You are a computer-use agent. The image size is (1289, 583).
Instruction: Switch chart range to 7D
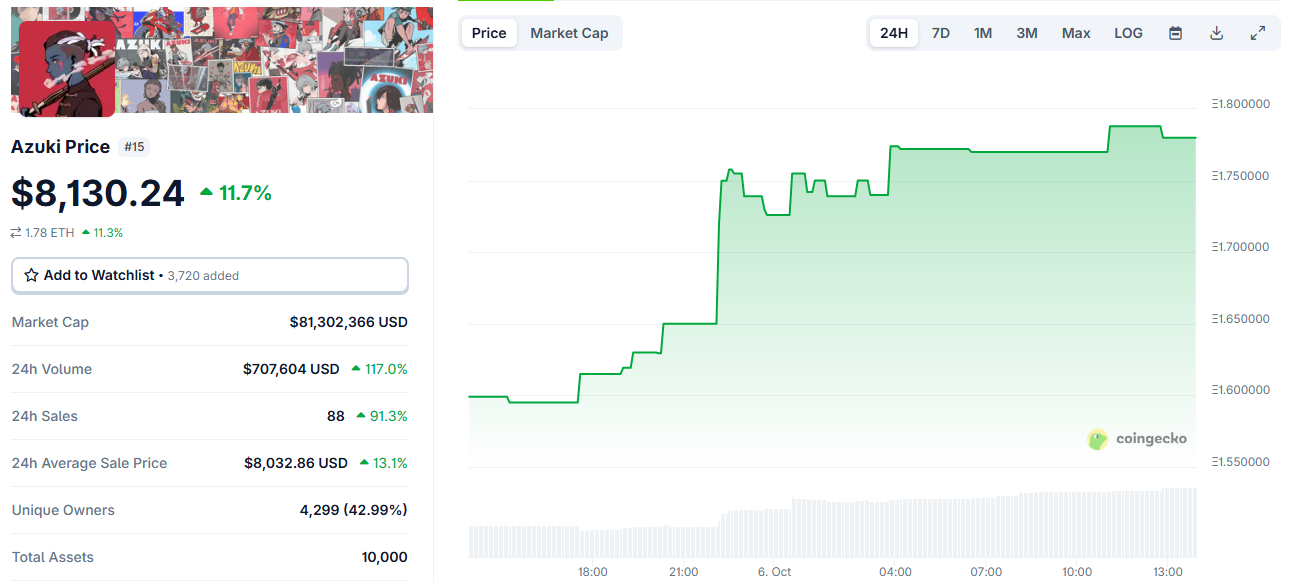(x=941, y=33)
